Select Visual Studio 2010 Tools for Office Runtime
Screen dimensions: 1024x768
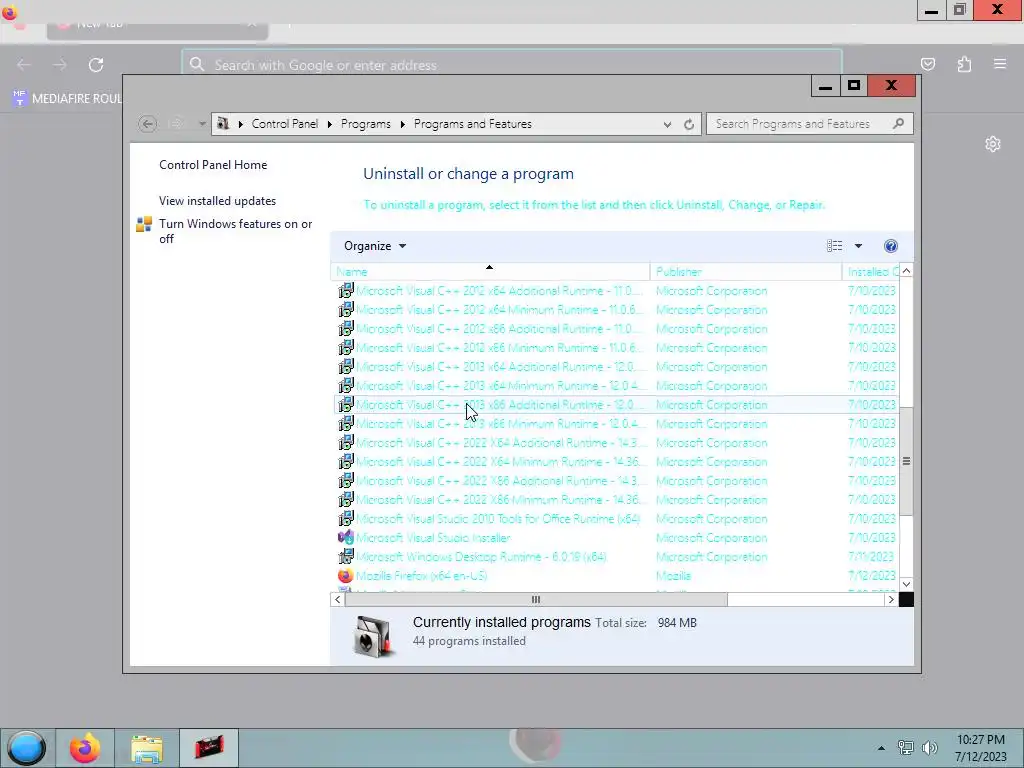pyautogui.click(x=616, y=519)
